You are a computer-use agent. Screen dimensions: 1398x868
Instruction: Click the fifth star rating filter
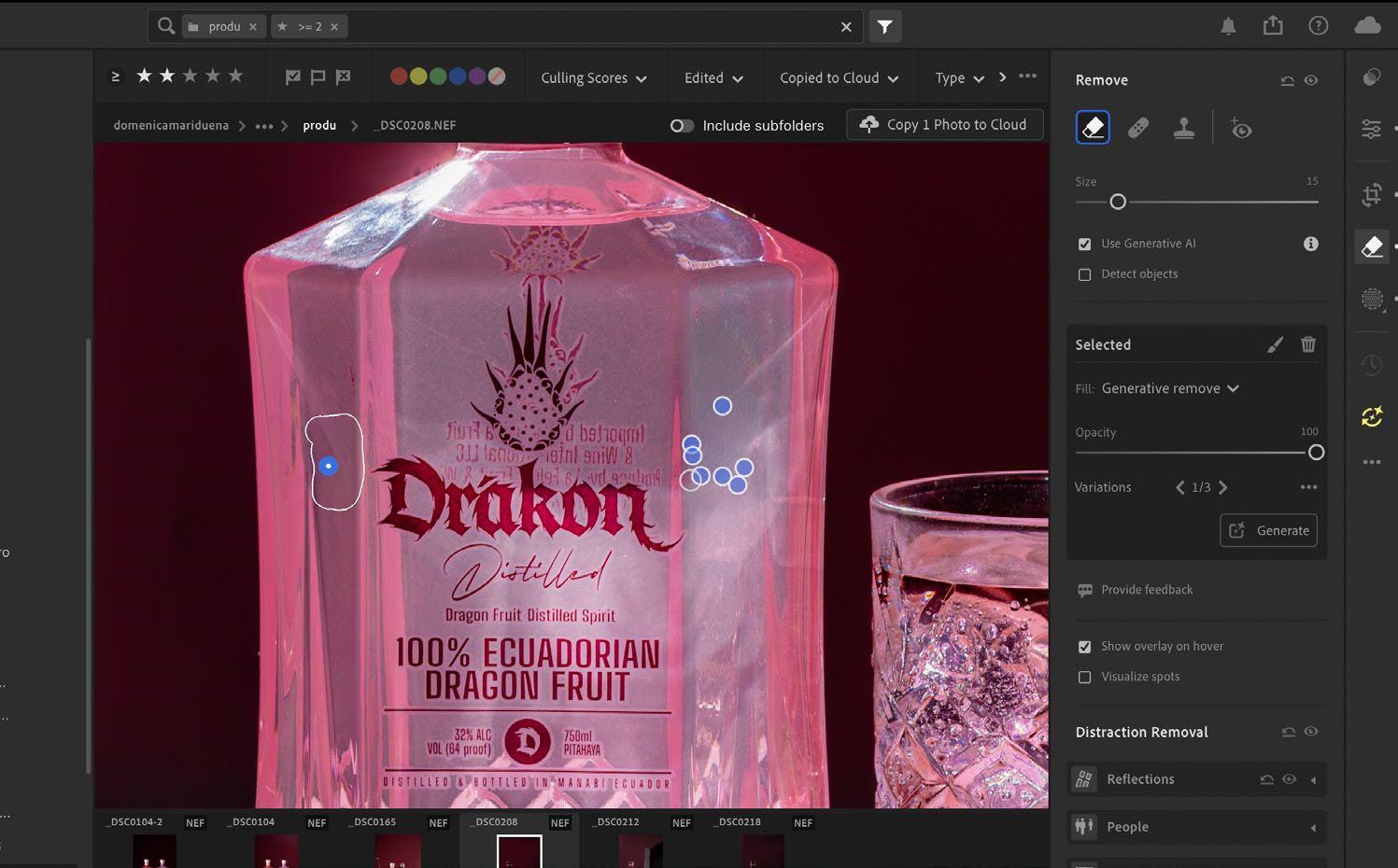click(235, 76)
